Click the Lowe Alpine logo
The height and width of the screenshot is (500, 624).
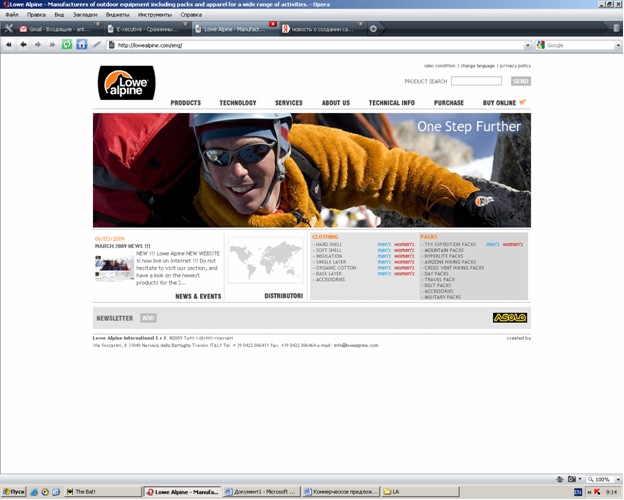[x=127, y=83]
